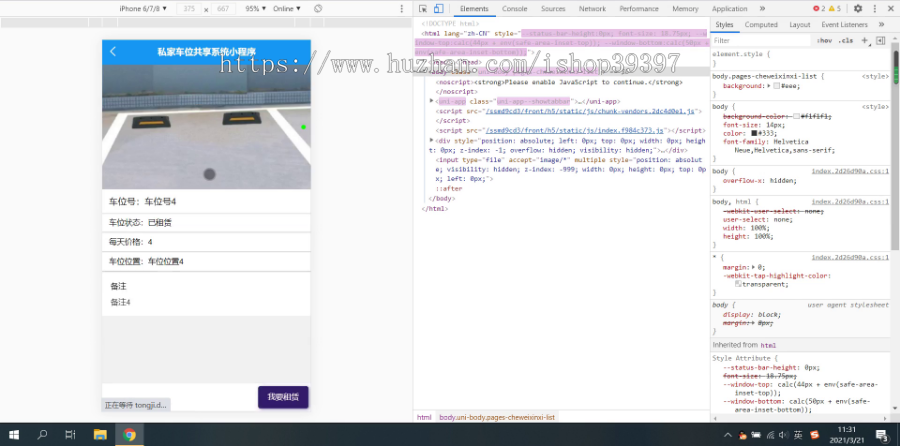Open the Memory tab
The image size is (900, 446).
[685, 9]
